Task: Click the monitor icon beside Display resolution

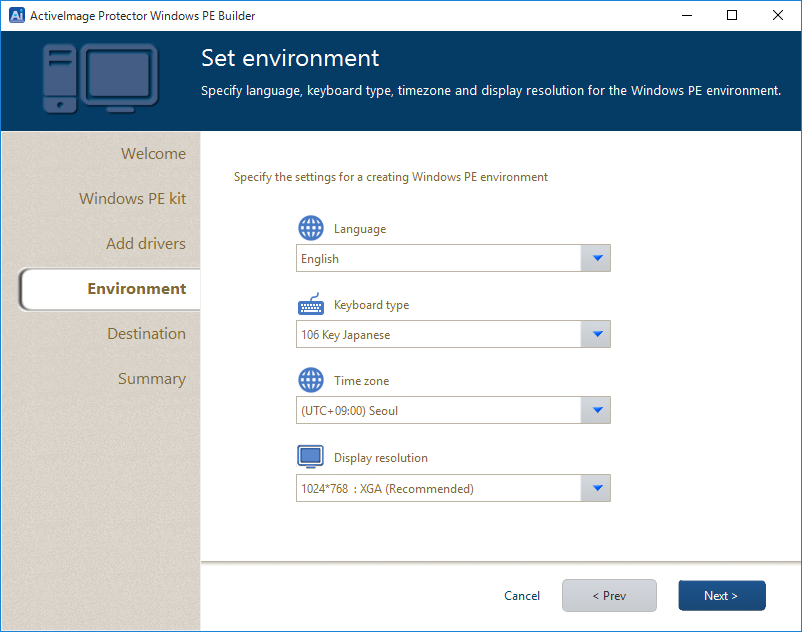Action: (311, 457)
